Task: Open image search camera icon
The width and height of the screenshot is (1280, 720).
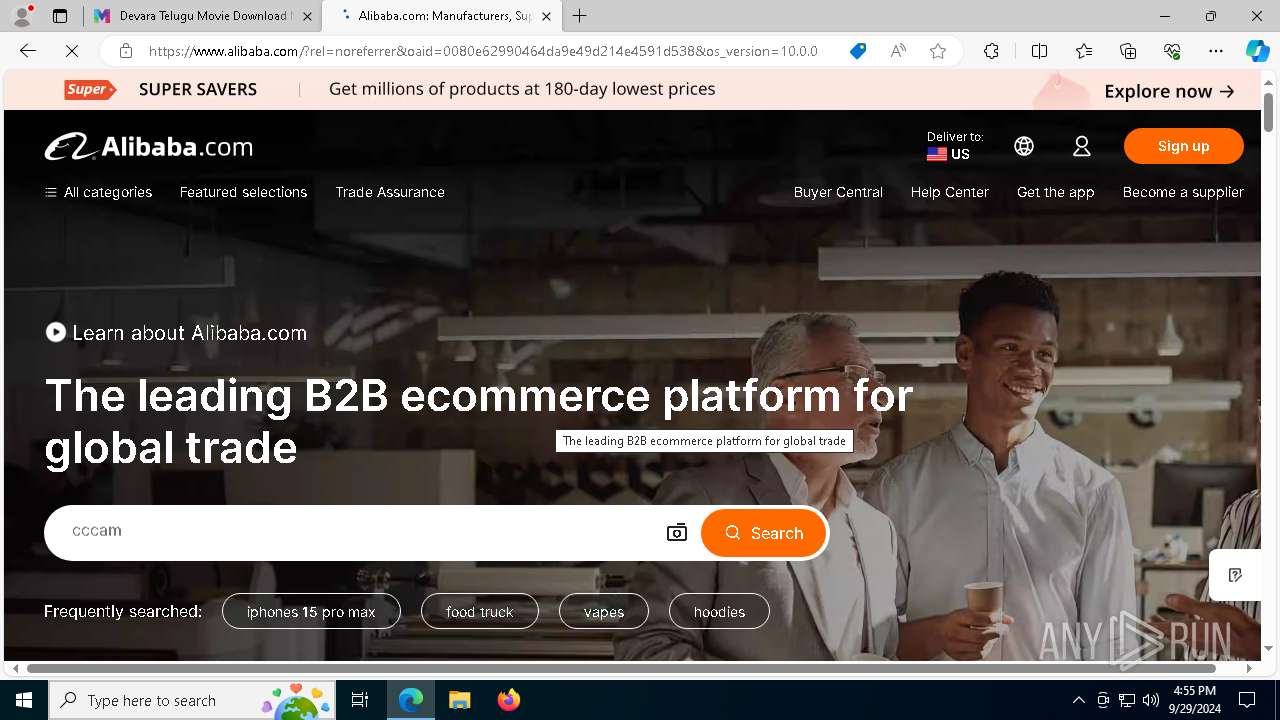Action: pos(677,532)
